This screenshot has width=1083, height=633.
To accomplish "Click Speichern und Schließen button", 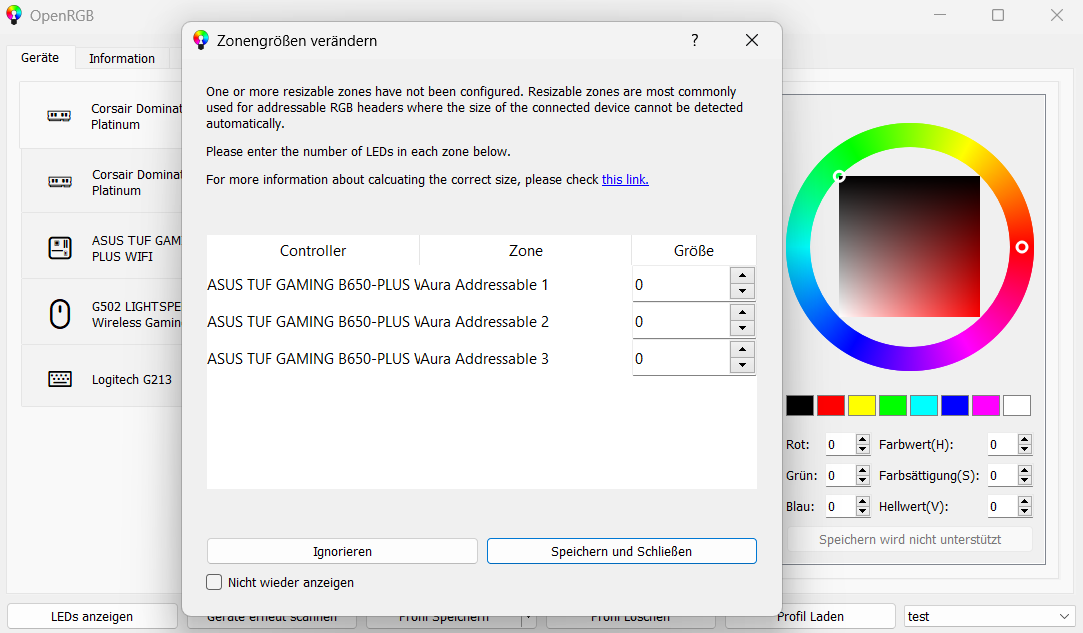I will [x=622, y=551].
